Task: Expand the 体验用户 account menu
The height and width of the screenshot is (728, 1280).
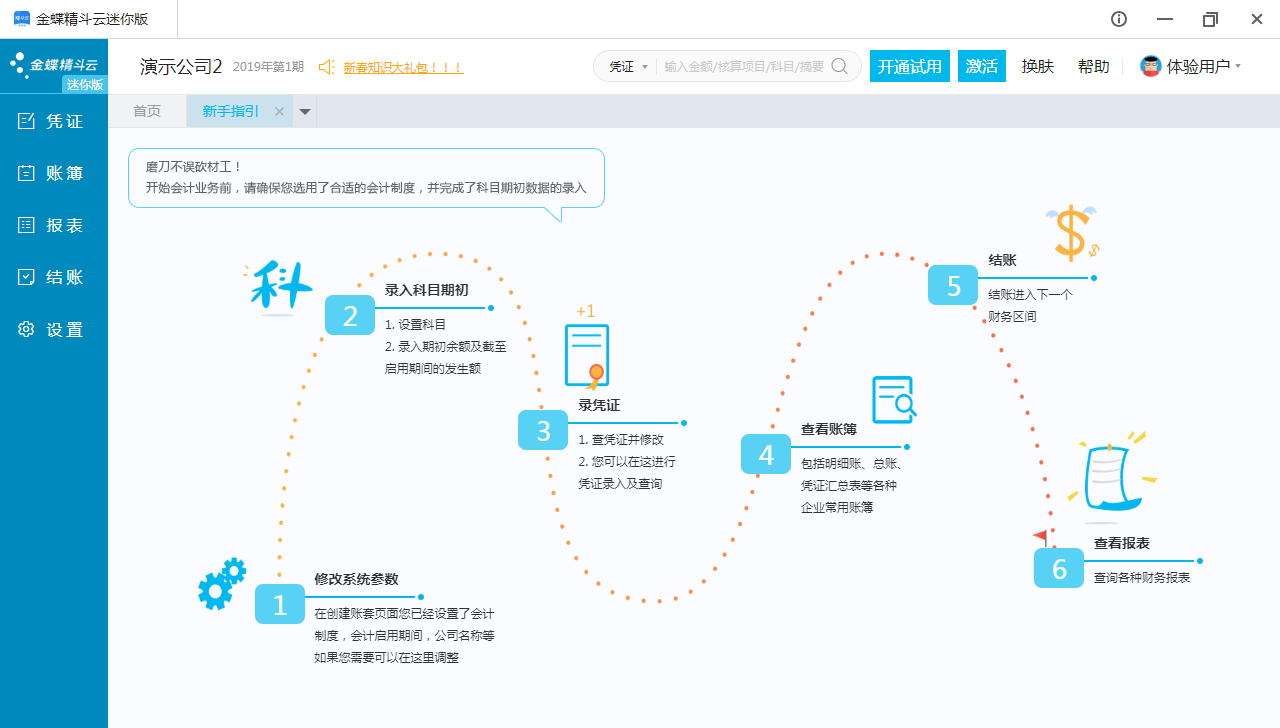Action: pos(1190,67)
